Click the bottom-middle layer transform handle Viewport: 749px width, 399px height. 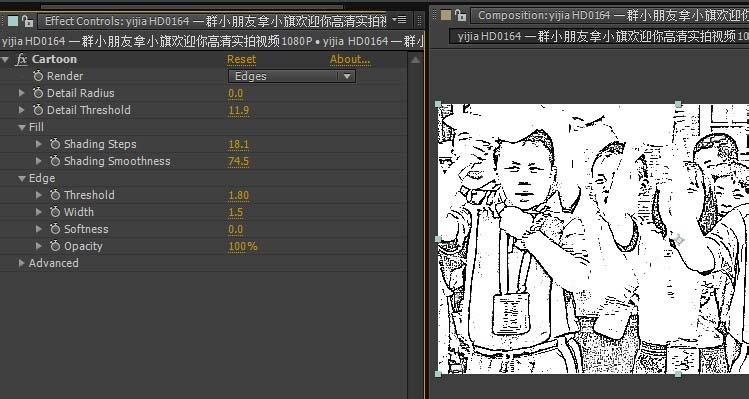(x=678, y=374)
